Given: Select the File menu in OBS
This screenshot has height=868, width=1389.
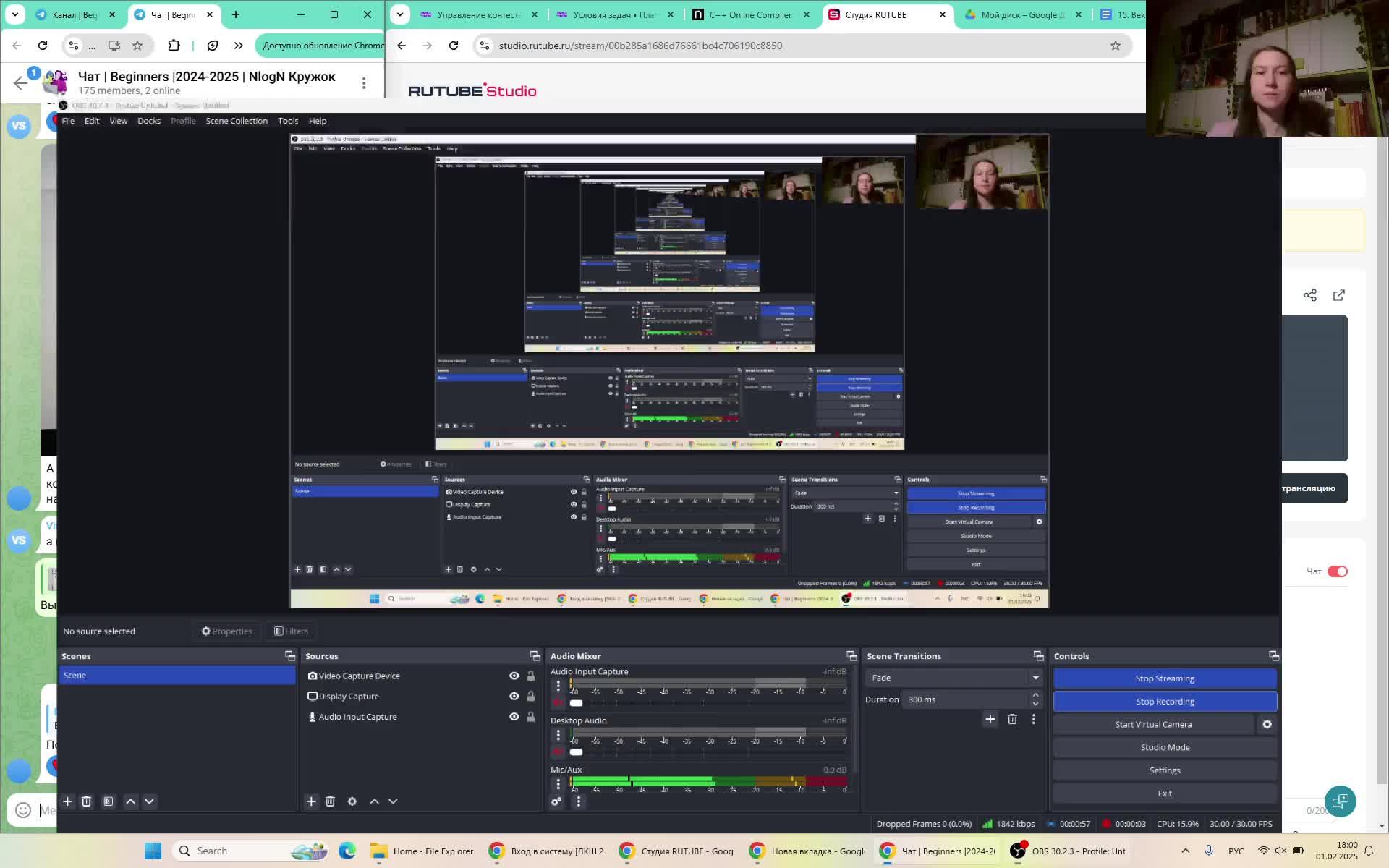Looking at the screenshot, I should pyautogui.click(x=67, y=121).
